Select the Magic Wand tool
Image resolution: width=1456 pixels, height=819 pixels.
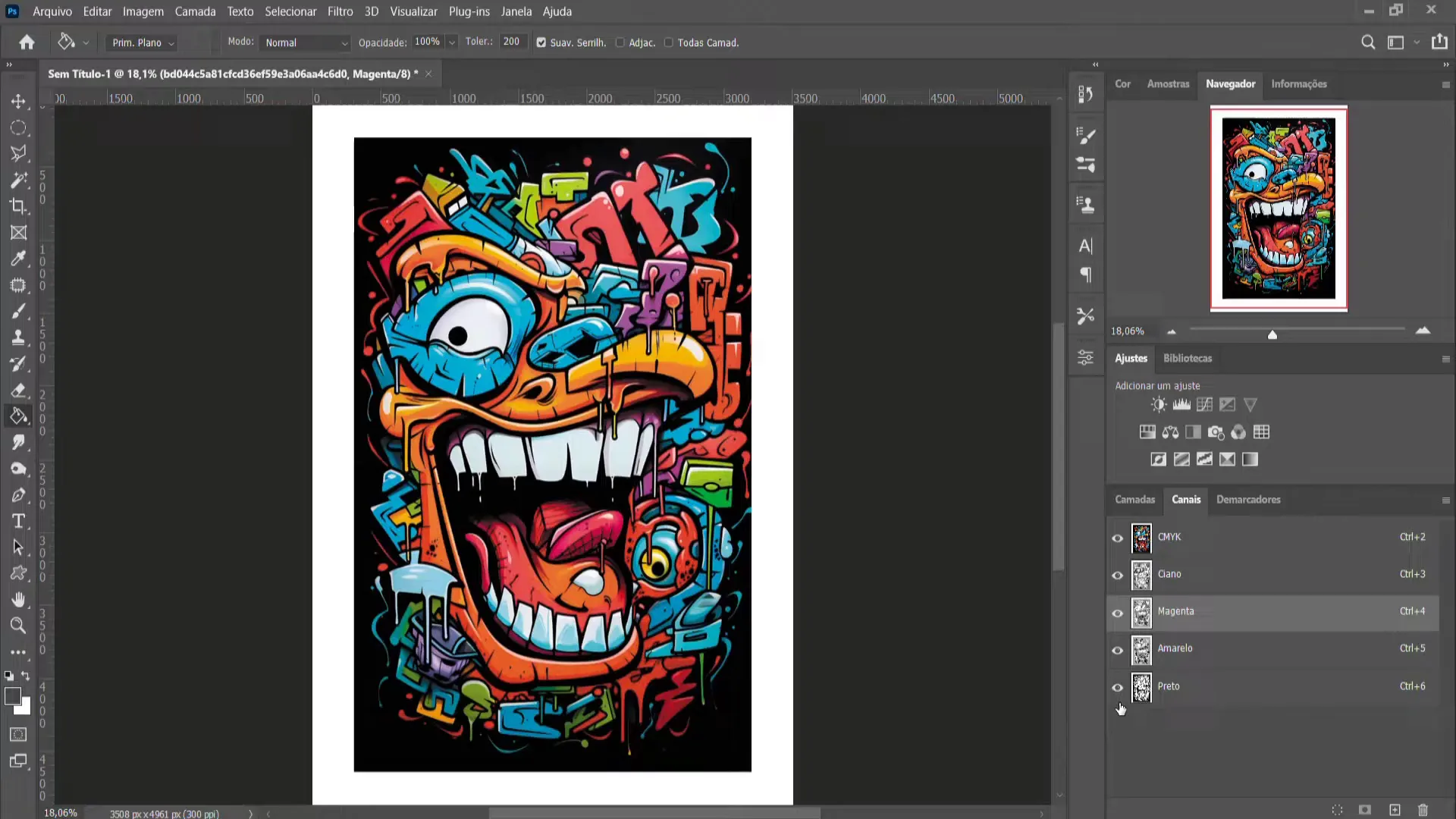pyautogui.click(x=18, y=180)
